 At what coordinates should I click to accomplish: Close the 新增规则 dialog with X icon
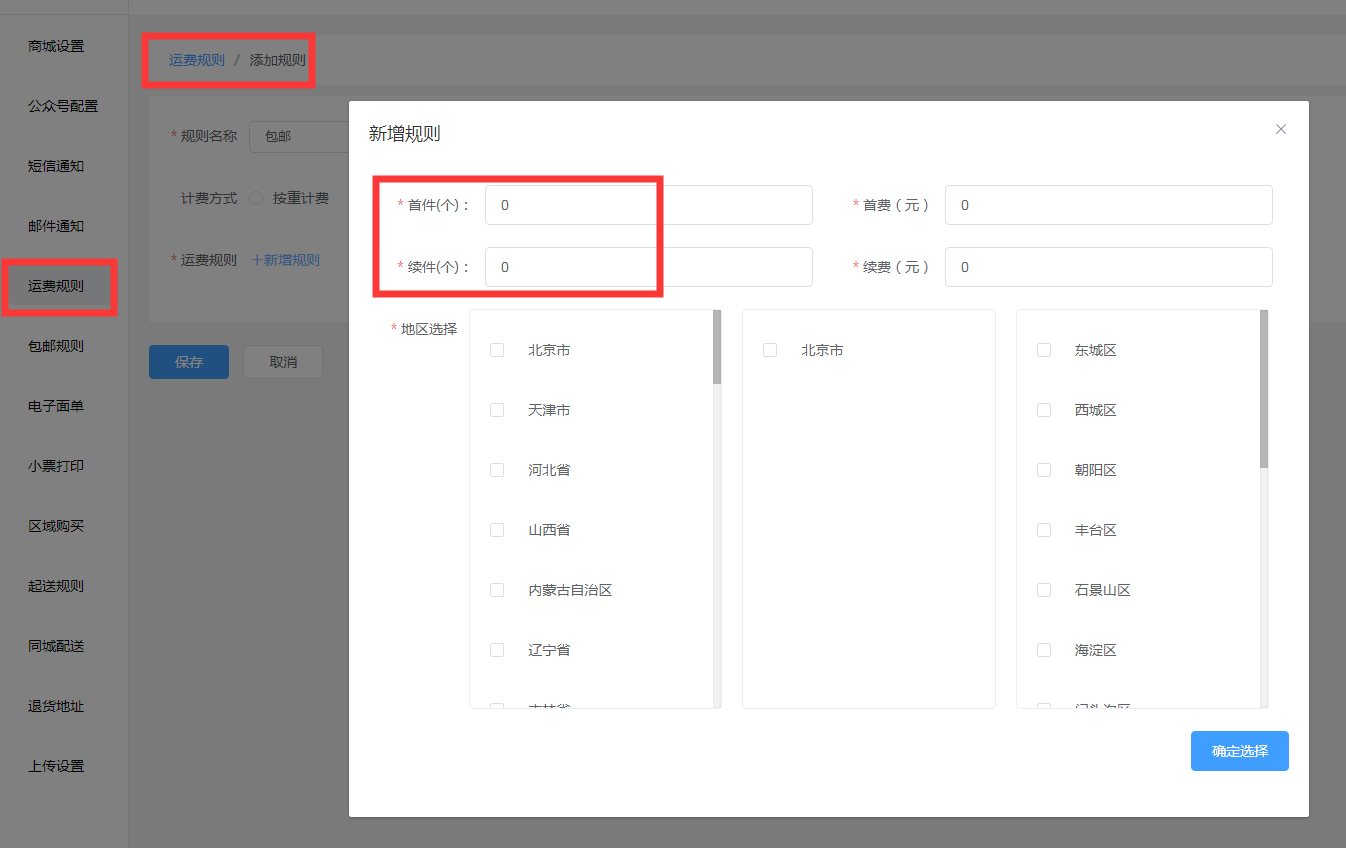(x=1281, y=129)
